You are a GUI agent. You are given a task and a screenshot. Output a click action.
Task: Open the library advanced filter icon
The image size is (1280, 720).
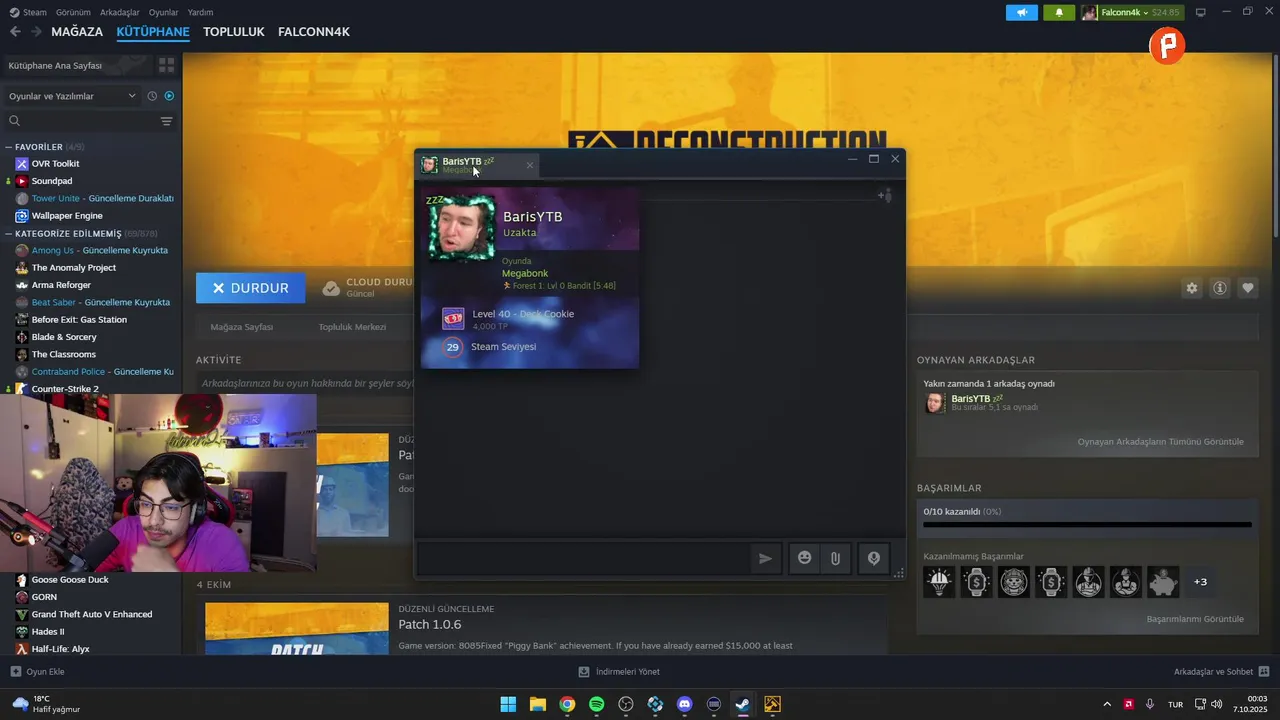point(166,121)
